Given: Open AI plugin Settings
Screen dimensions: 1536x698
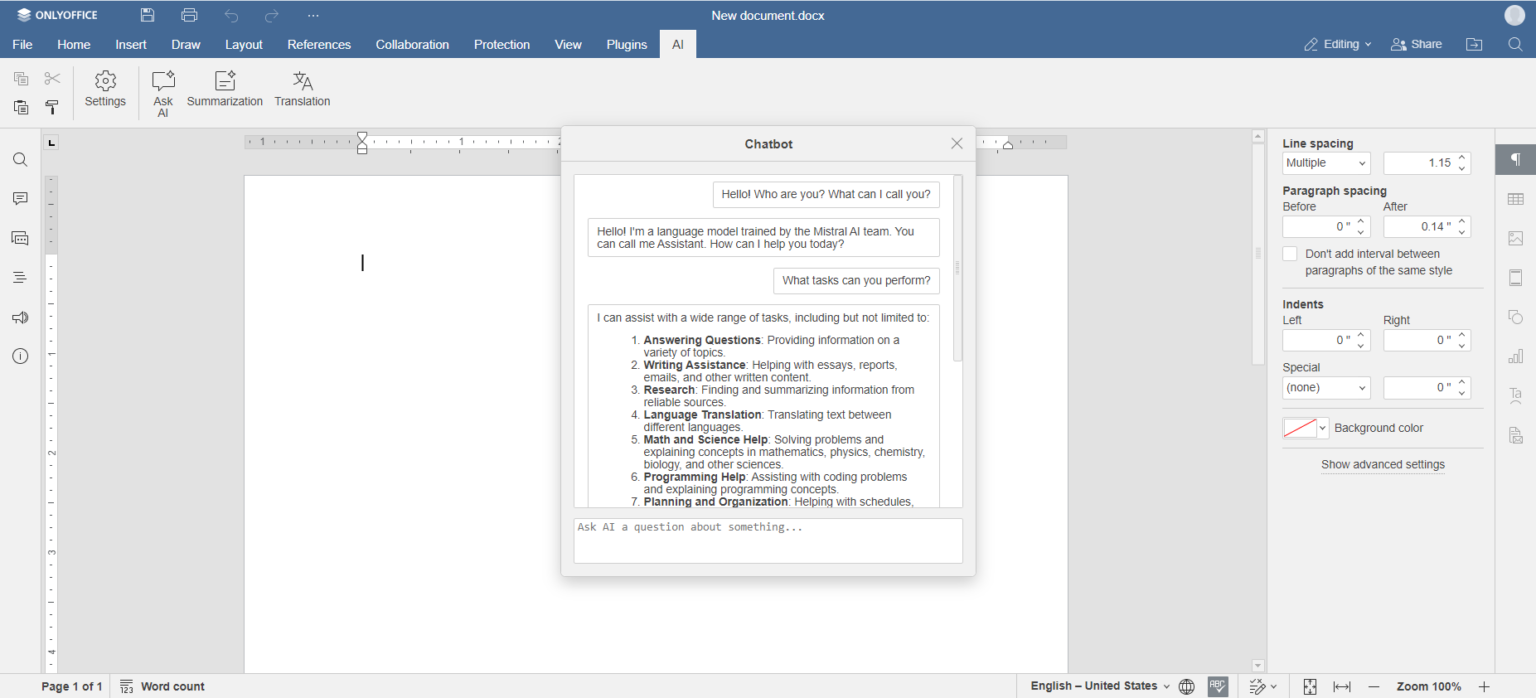Looking at the screenshot, I should [x=105, y=90].
